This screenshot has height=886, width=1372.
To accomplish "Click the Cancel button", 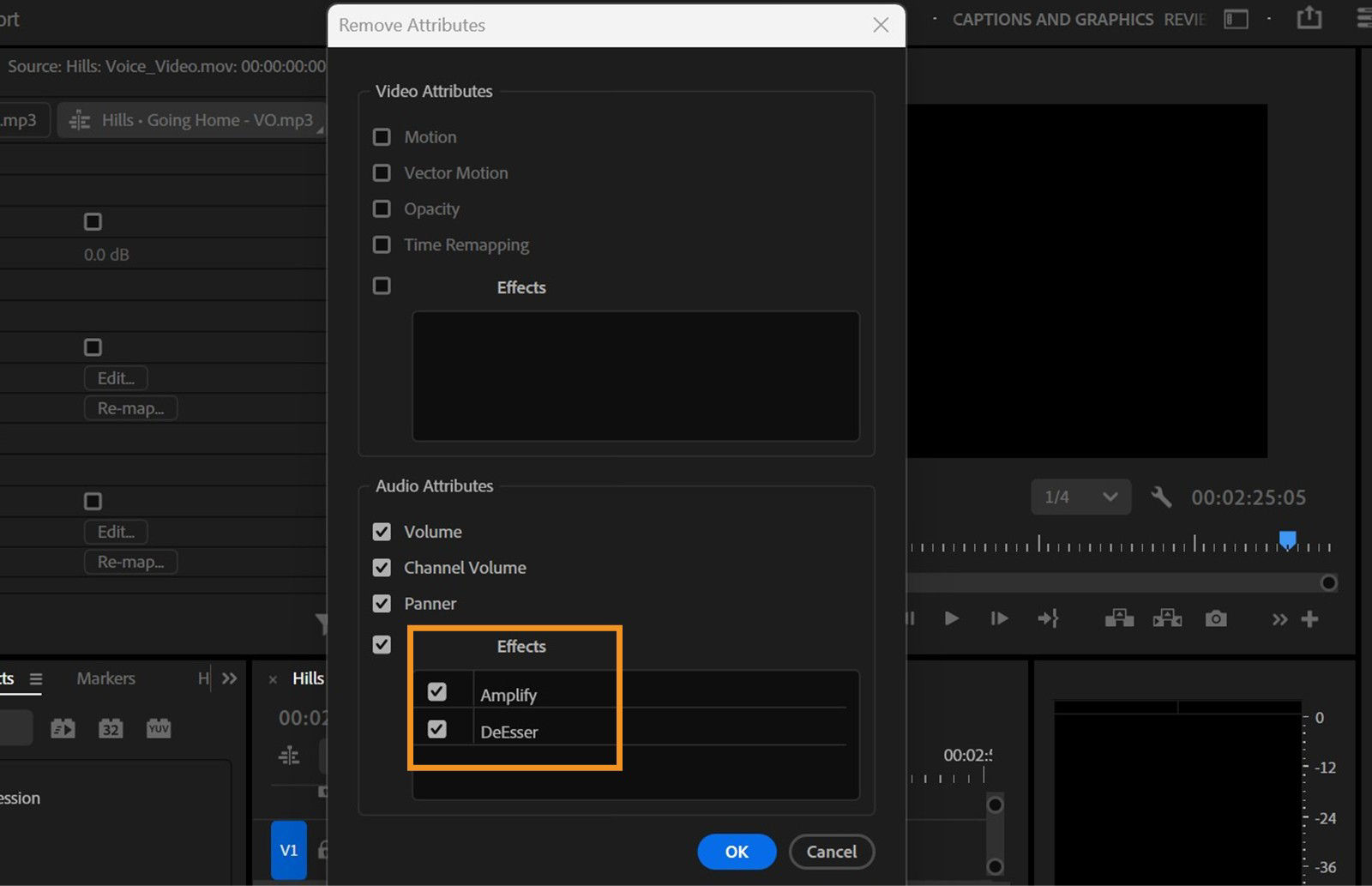I will coord(831,851).
